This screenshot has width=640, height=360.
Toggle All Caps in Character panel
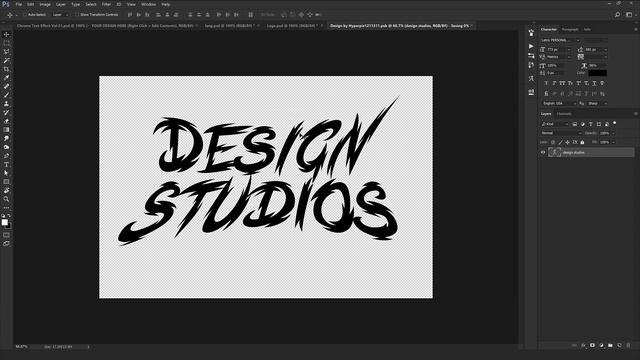point(562,83)
